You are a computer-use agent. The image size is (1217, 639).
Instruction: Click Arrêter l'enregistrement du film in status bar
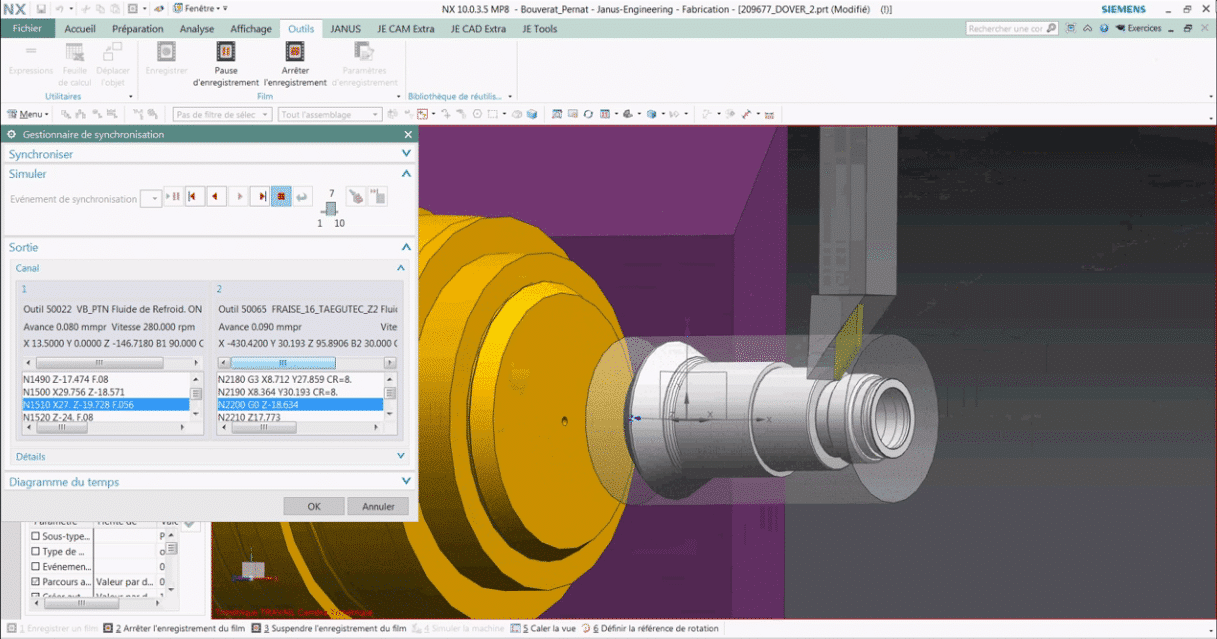pos(176,629)
